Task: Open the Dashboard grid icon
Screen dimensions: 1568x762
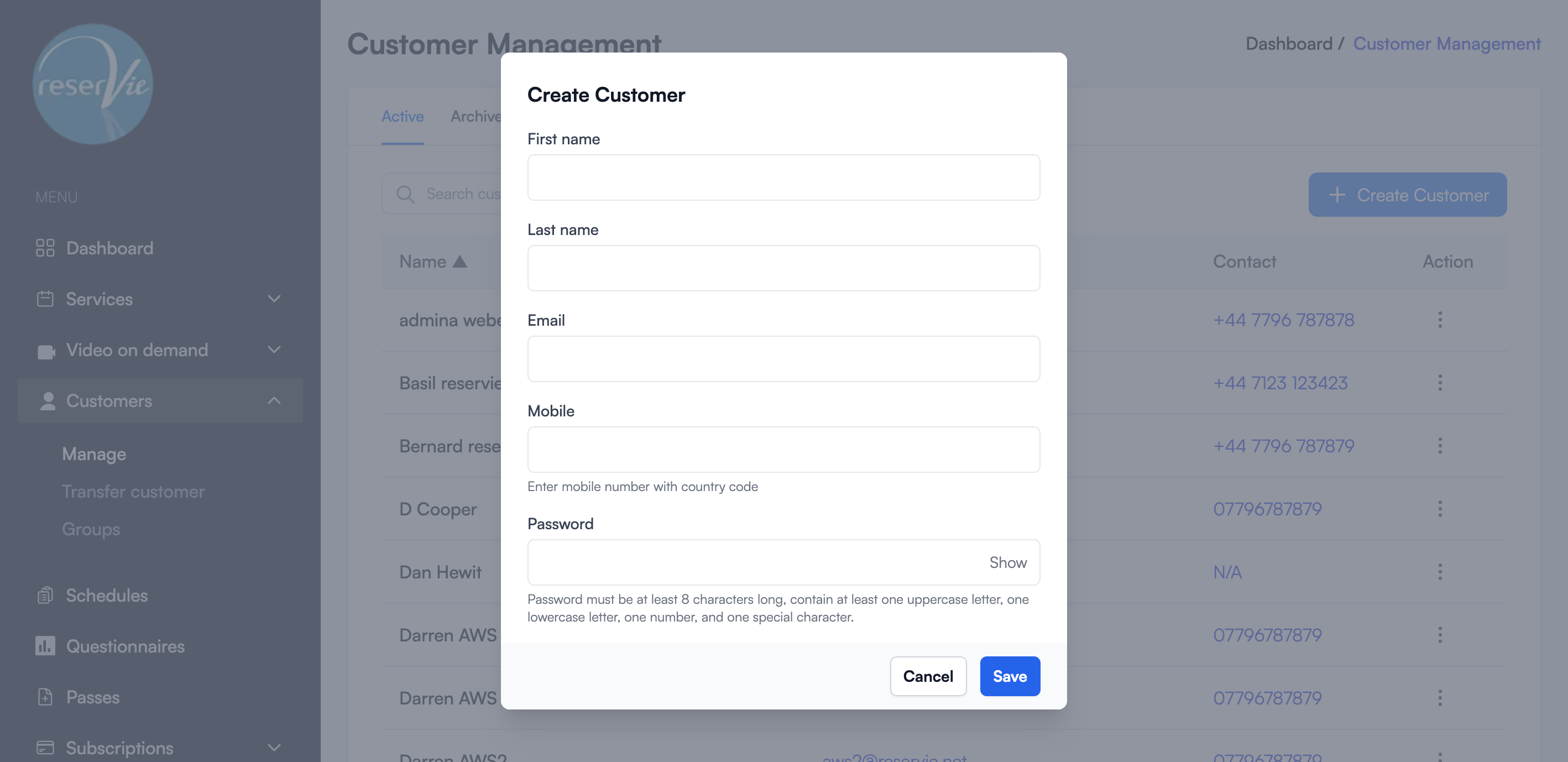Action: click(x=45, y=248)
